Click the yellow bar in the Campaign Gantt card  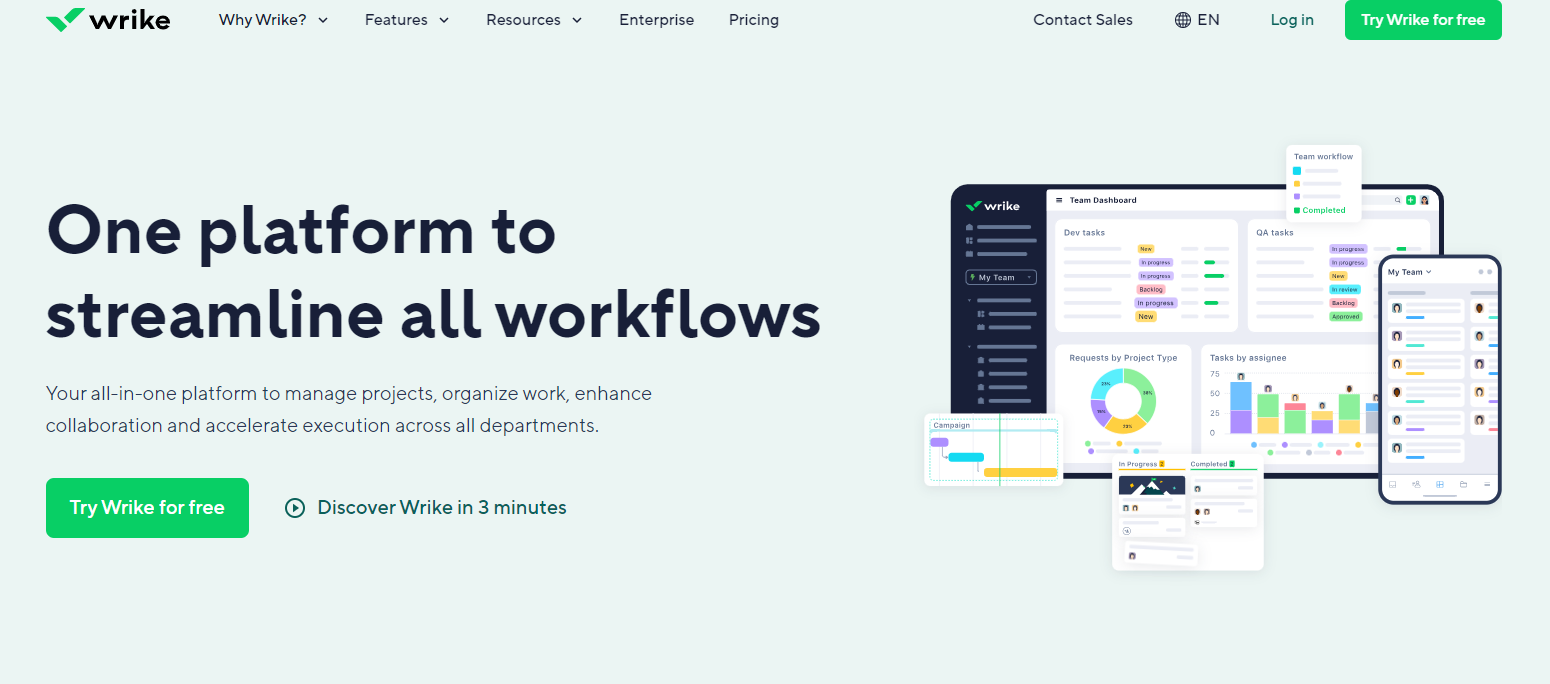[x=1021, y=472]
